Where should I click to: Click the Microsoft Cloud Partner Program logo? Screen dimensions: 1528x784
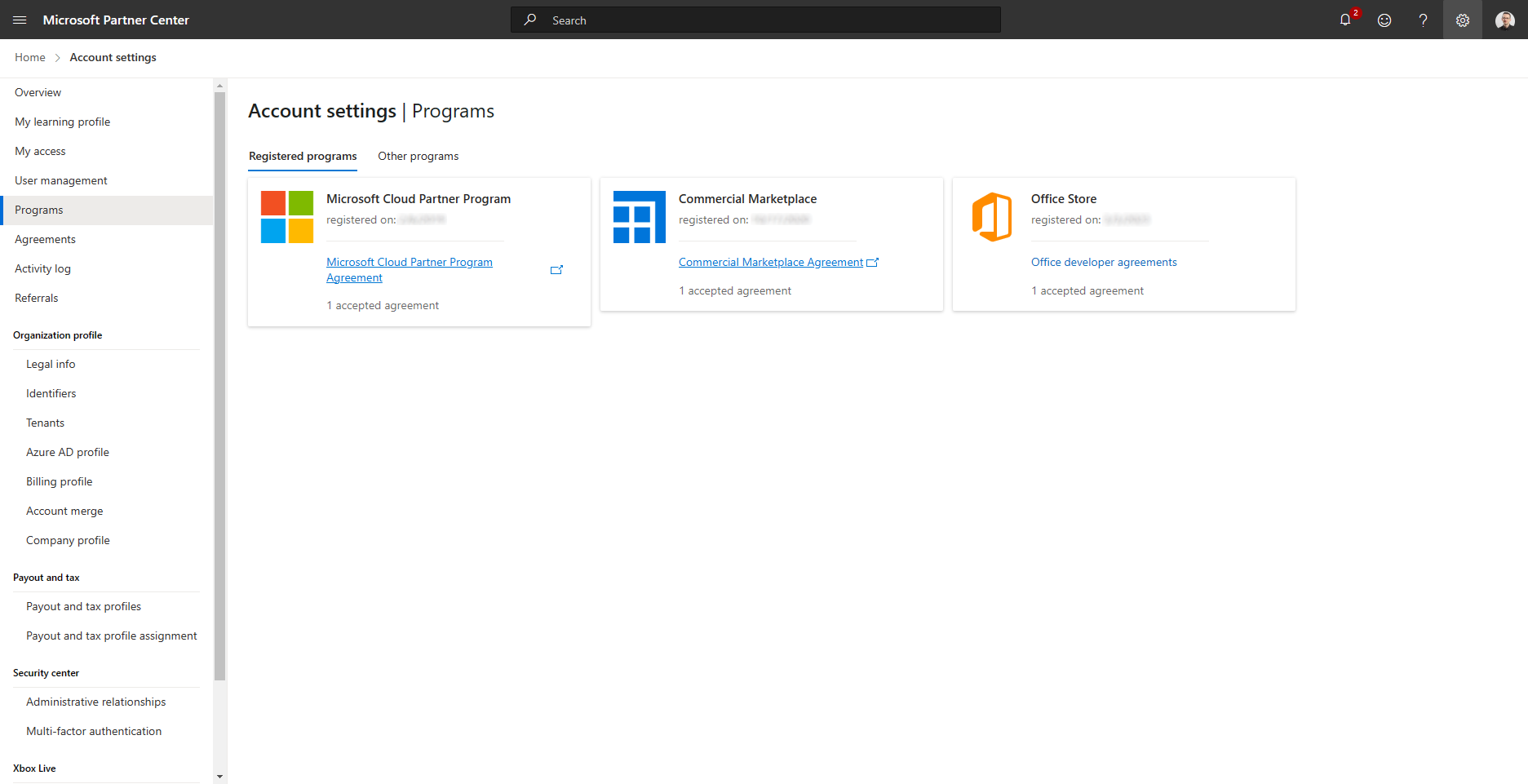287,217
